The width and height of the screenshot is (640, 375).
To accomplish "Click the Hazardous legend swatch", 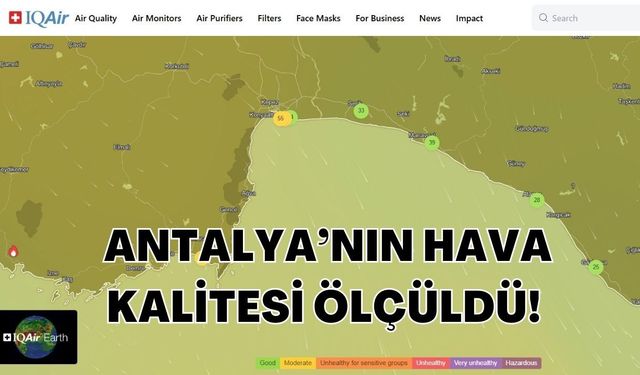I will tap(521, 363).
